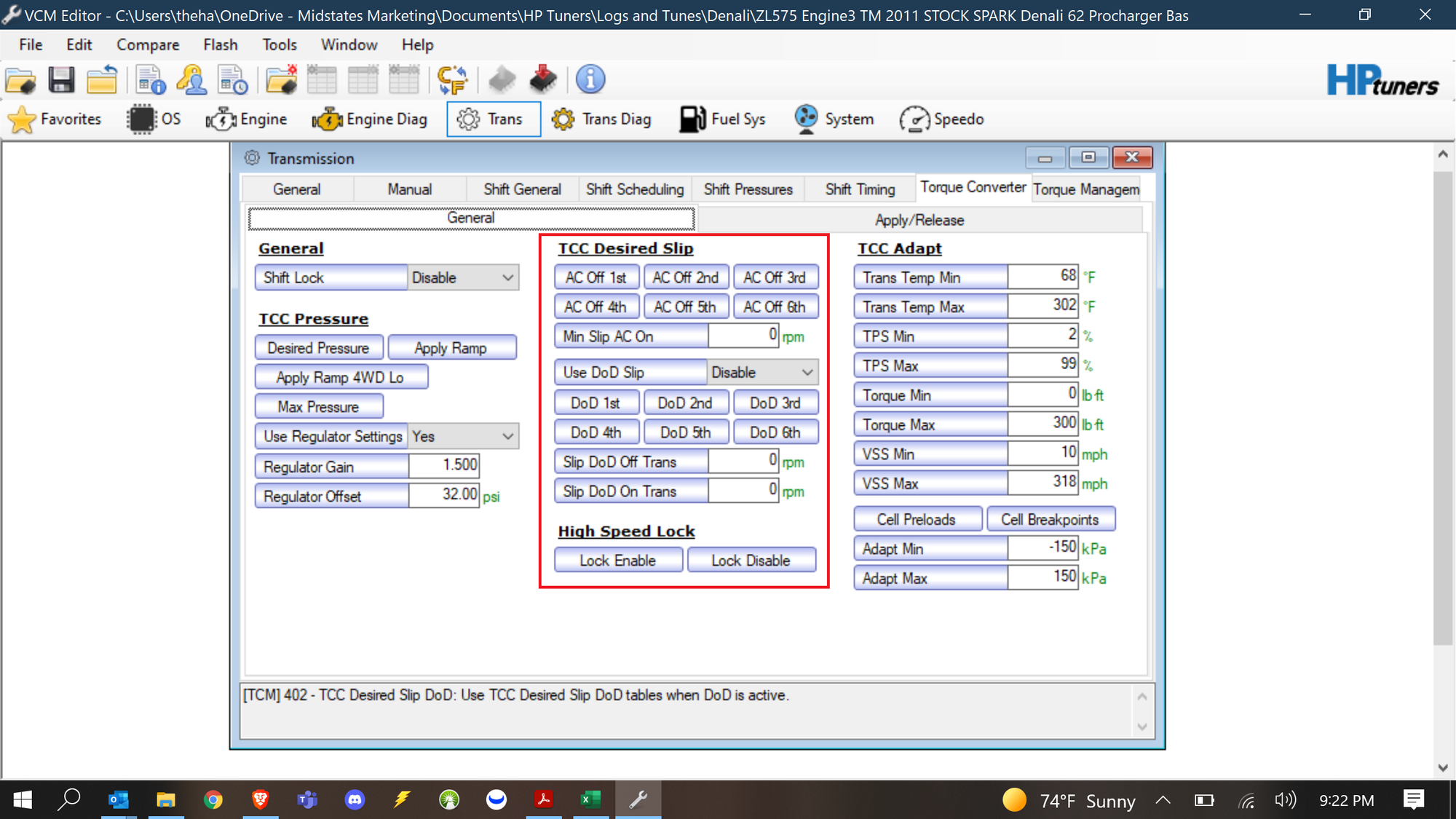Image resolution: width=1456 pixels, height=819 pixels.
Task: Open the Flash menu
Action: [x=220, y=45]
